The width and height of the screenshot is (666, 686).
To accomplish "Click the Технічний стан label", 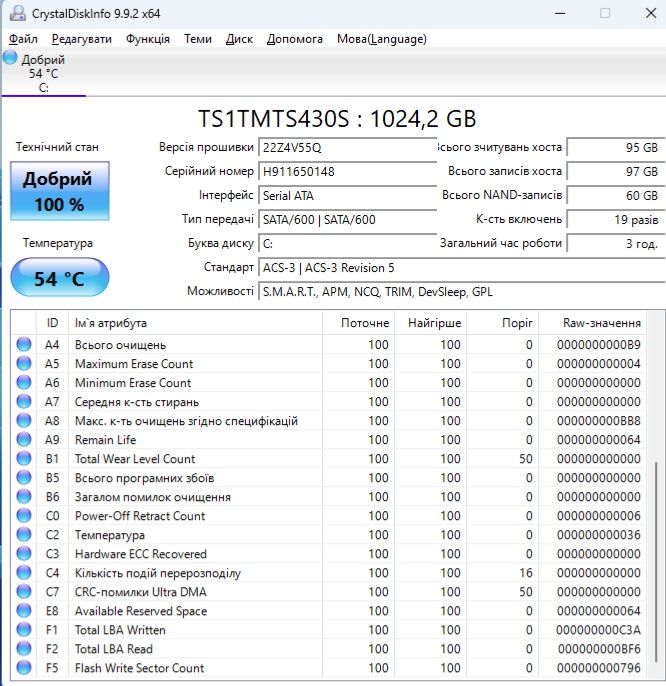I will point(57,147).
